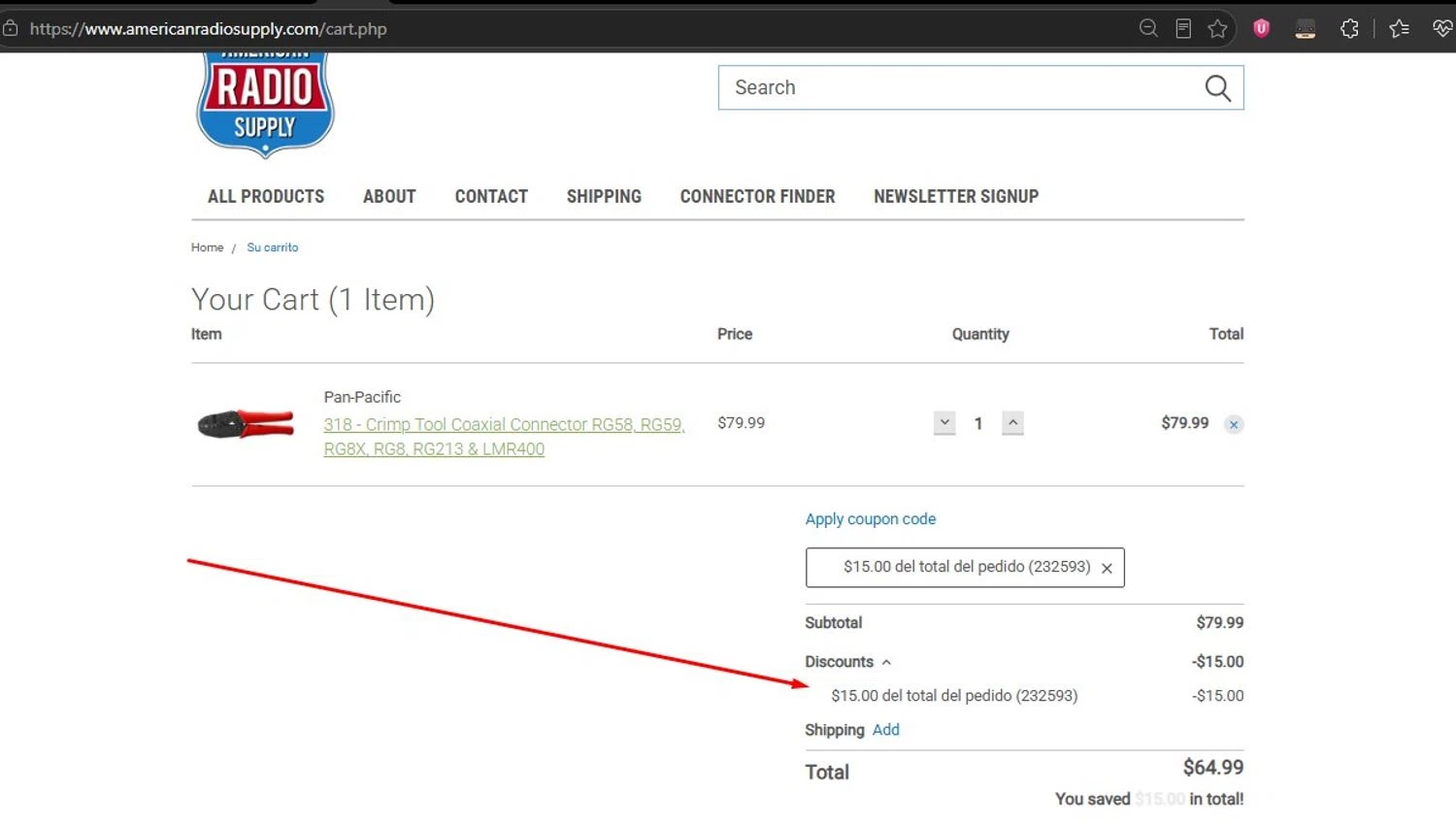Go to the CONTACT page

(x=491, y=196)
